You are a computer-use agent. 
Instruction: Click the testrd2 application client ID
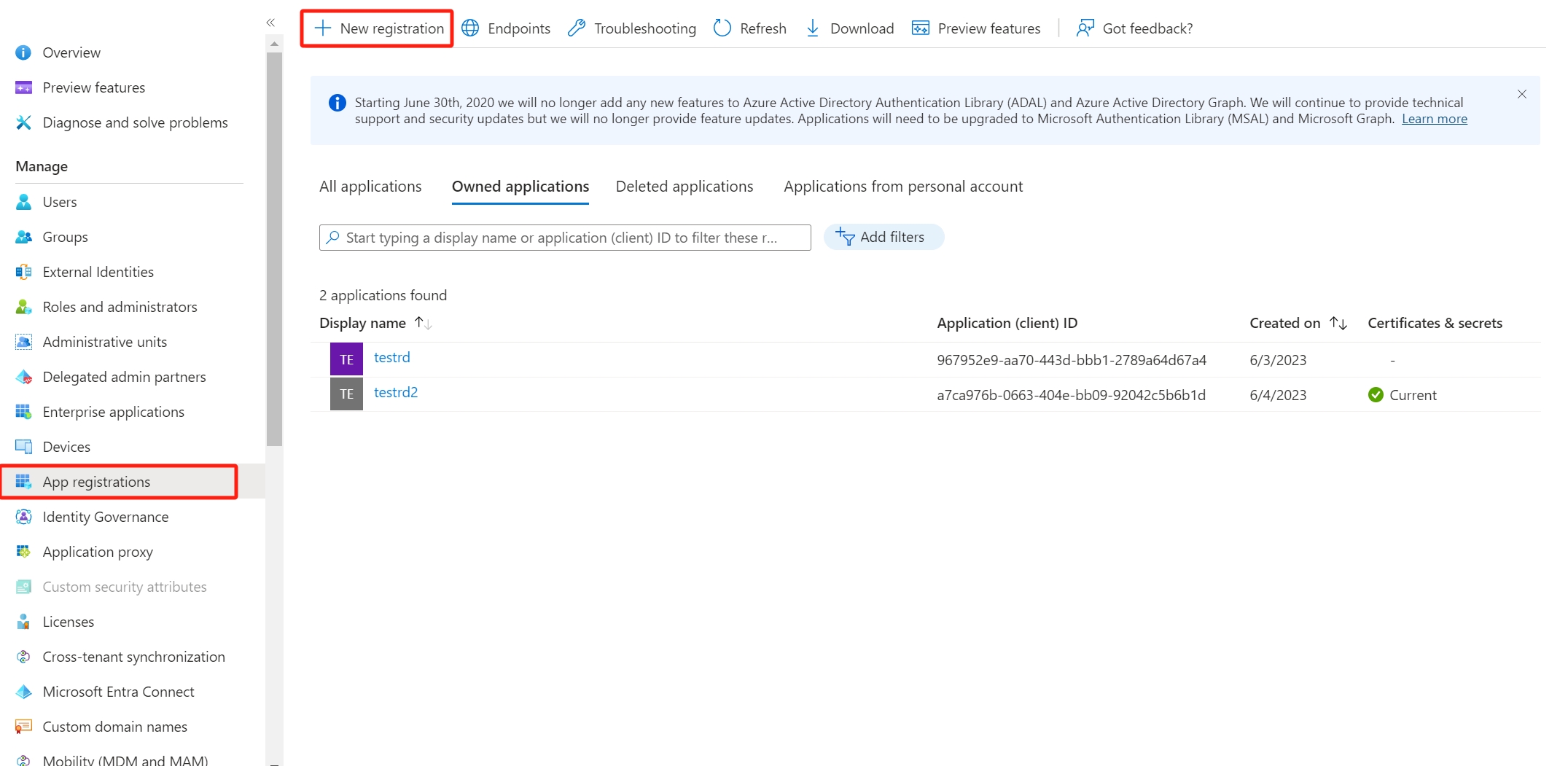tap(1071, 395)
